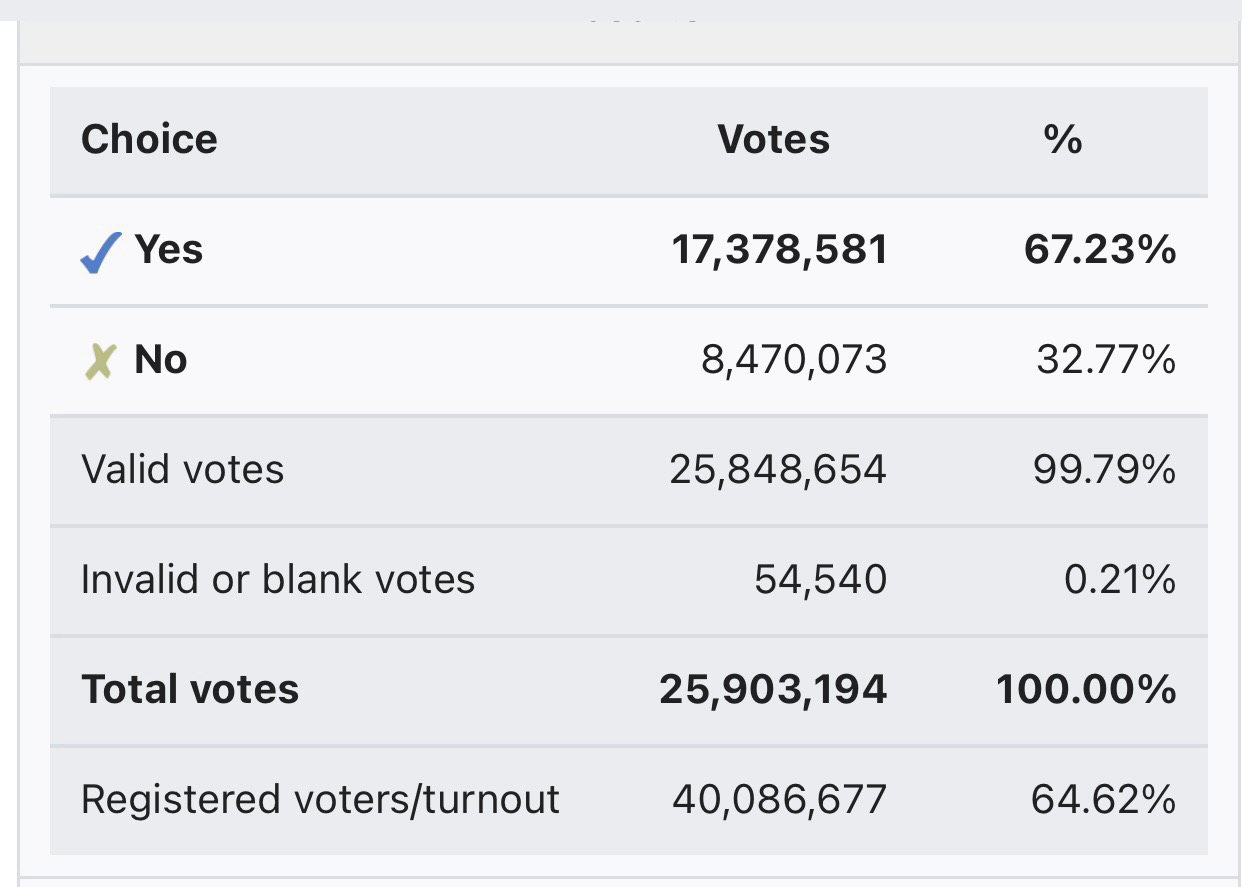Image resolution: width=1242 pixels, height=887 pixels.
Task: Click the % column header
Action: click(x=1063, y=139)
